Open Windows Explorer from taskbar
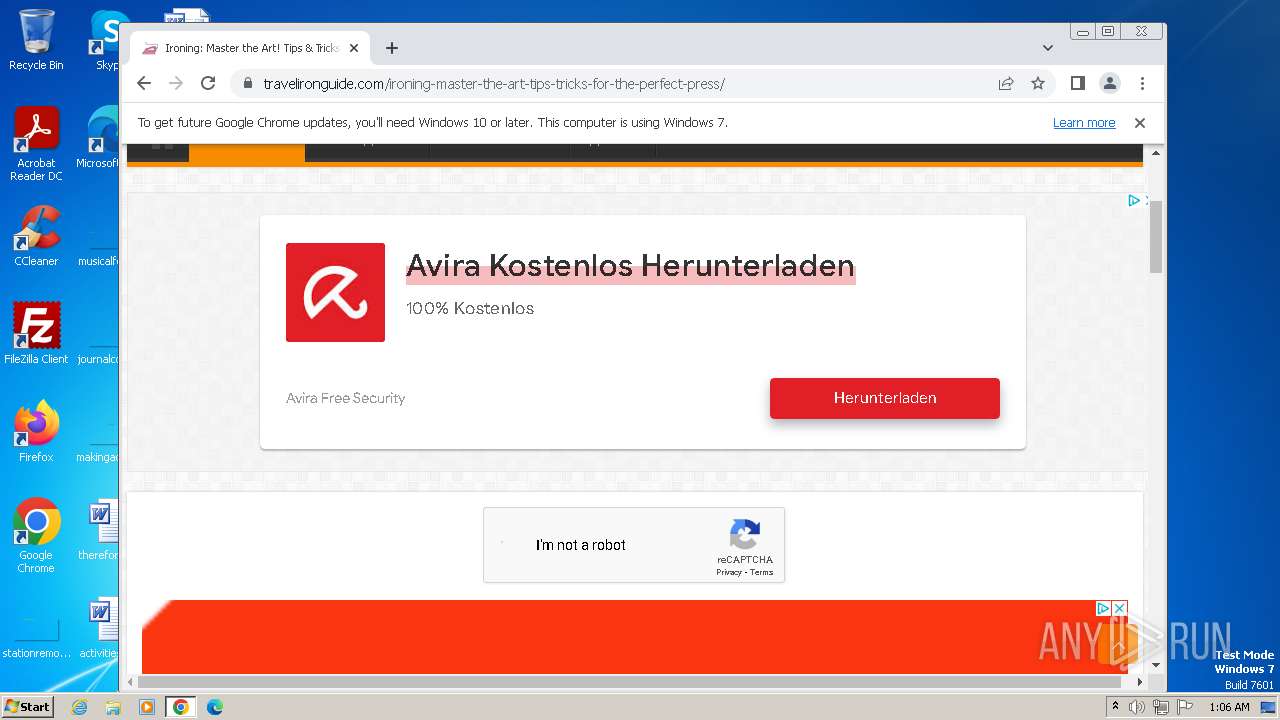 [x=113, y=707]
